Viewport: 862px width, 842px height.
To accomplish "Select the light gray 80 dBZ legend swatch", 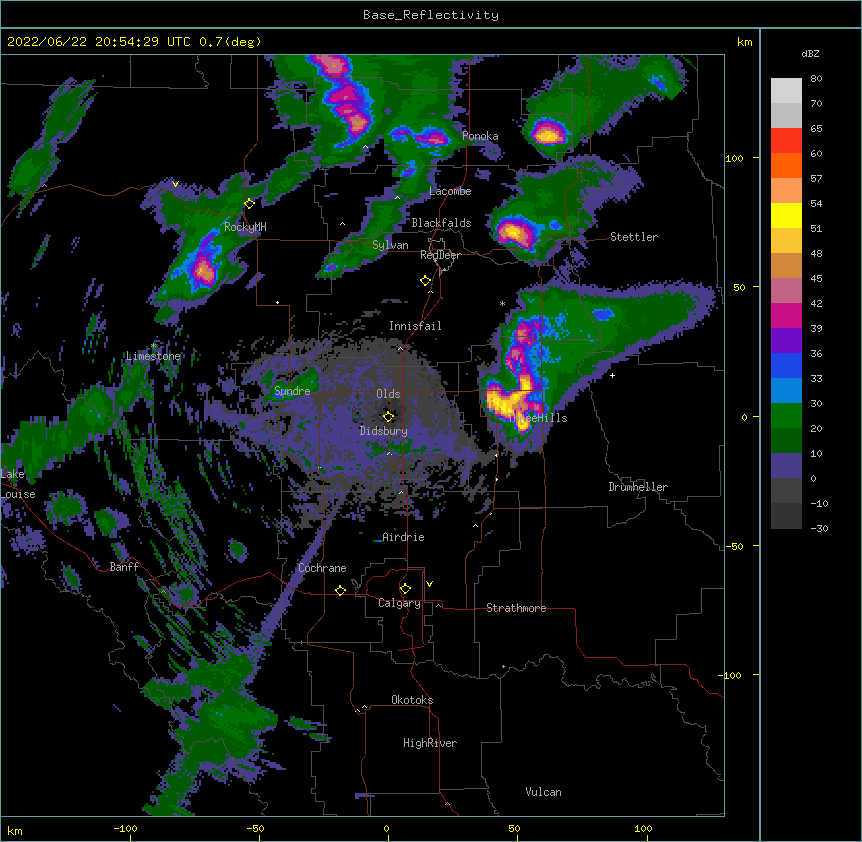I will (786, 91).
